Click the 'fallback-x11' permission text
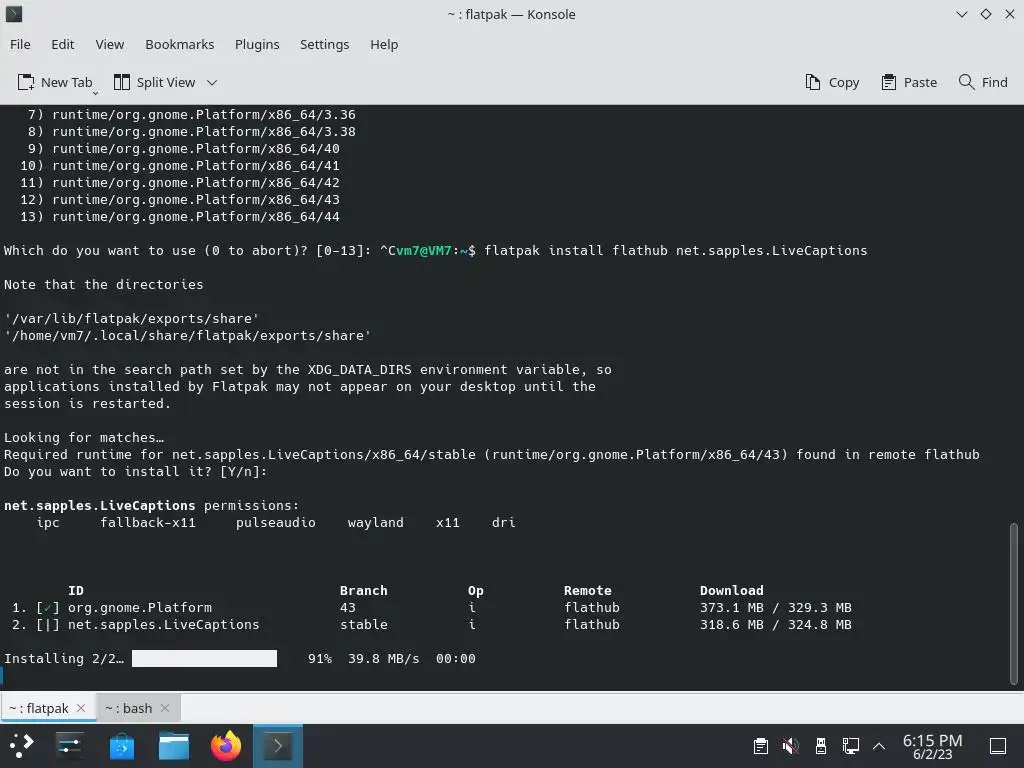Viewport: 1024px width, 768px height. pyautogui.click(x=148, y=522)
